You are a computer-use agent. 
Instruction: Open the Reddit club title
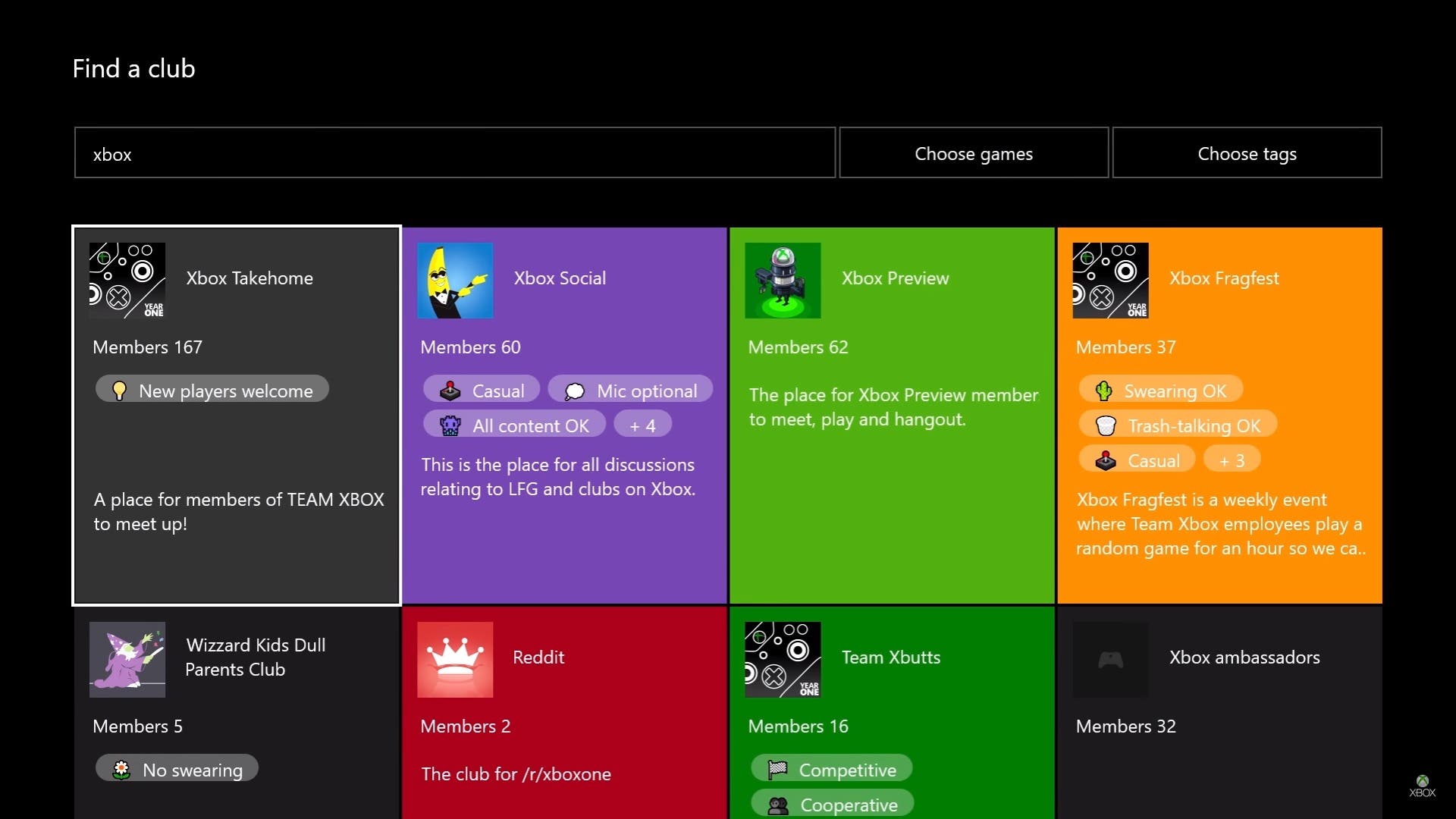[538, 657]
